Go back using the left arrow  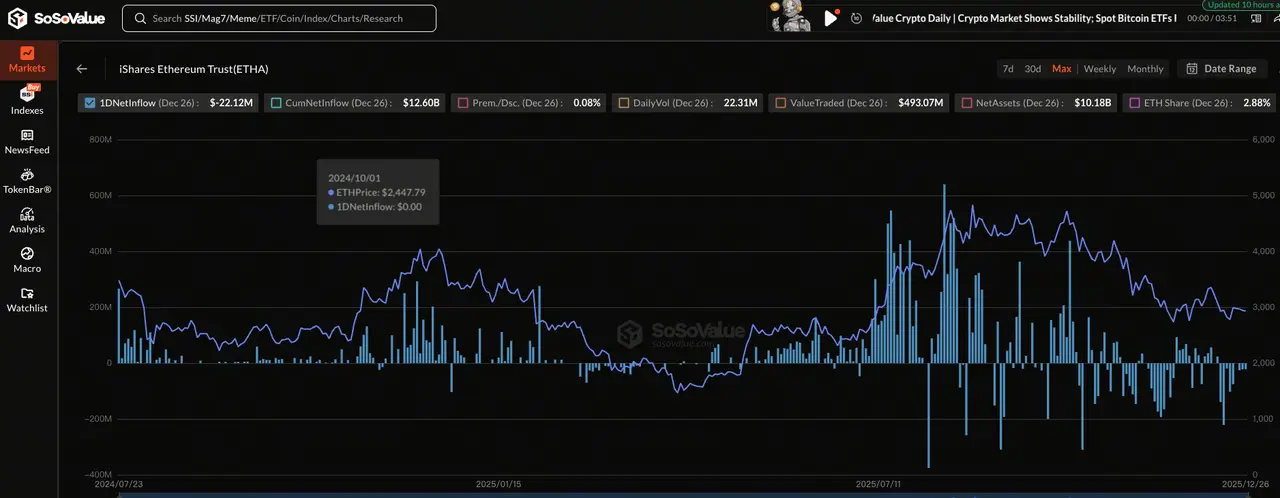(82, 69)
